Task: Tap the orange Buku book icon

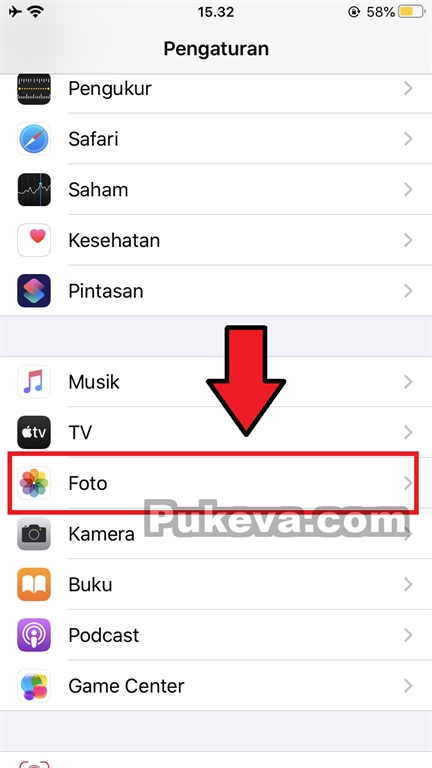Action: [x=34, y=584]
